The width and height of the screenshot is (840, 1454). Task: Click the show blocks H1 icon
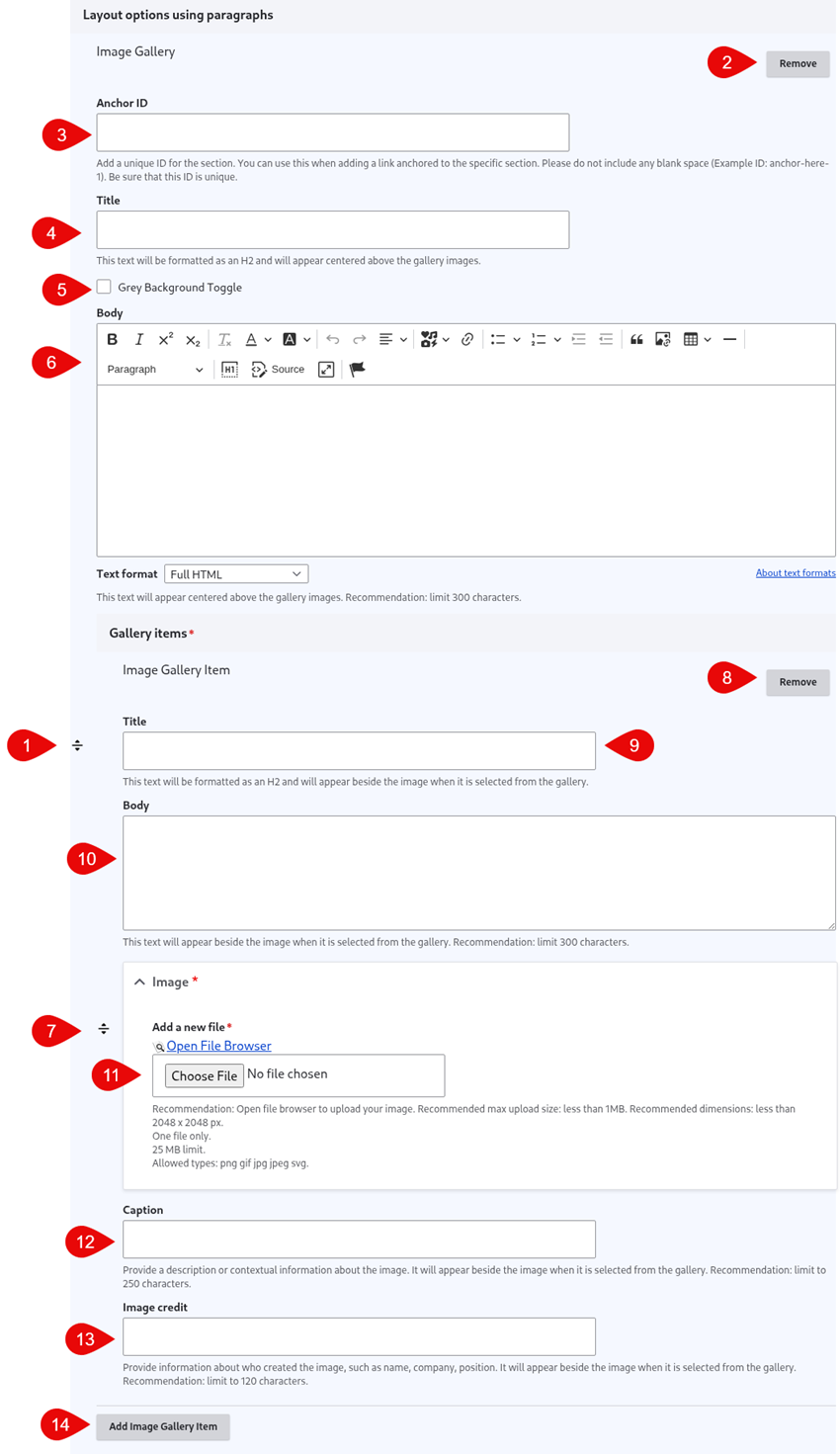coord(229,370)
